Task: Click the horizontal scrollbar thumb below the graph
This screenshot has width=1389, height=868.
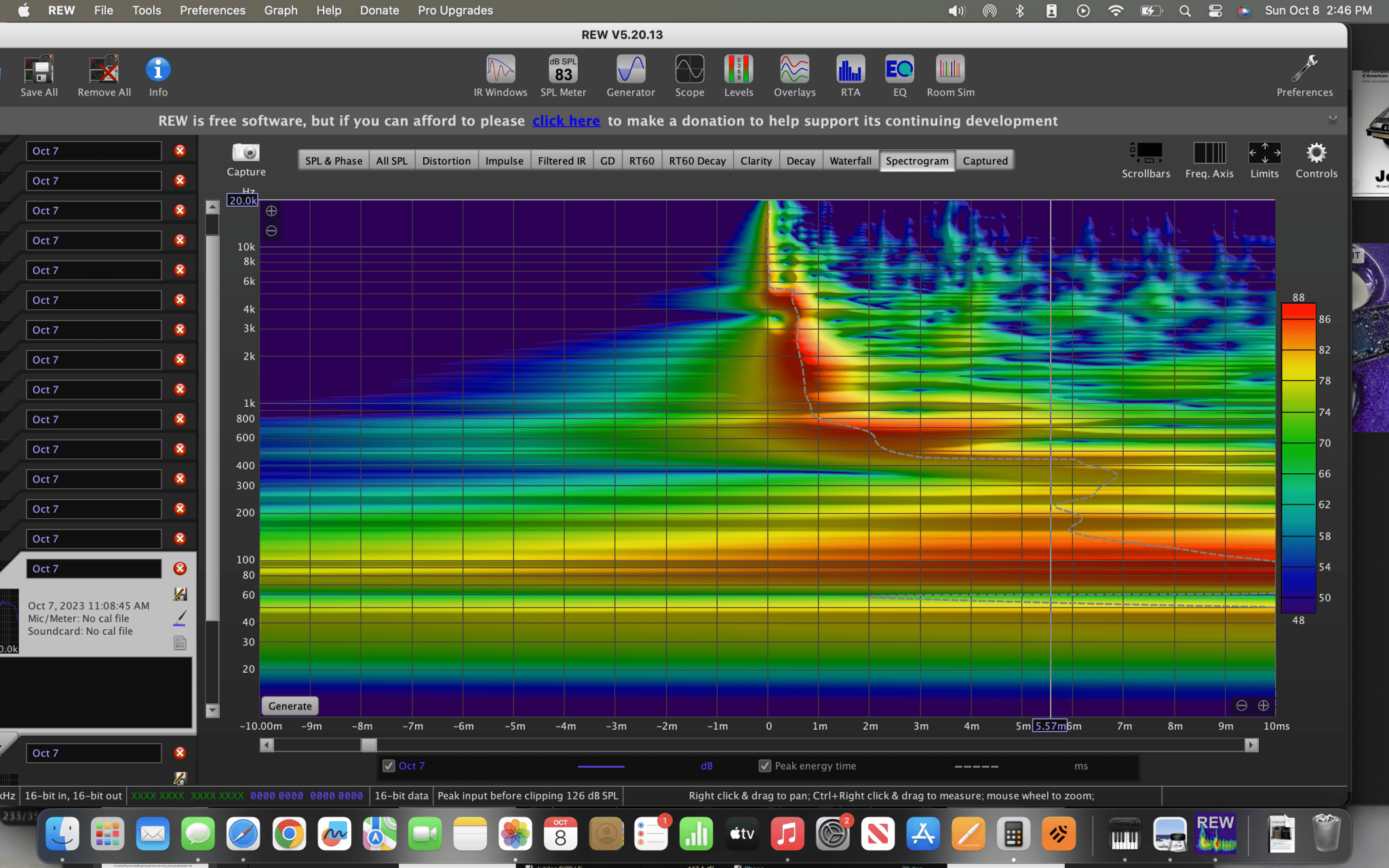Action: (x=368, y=745)
